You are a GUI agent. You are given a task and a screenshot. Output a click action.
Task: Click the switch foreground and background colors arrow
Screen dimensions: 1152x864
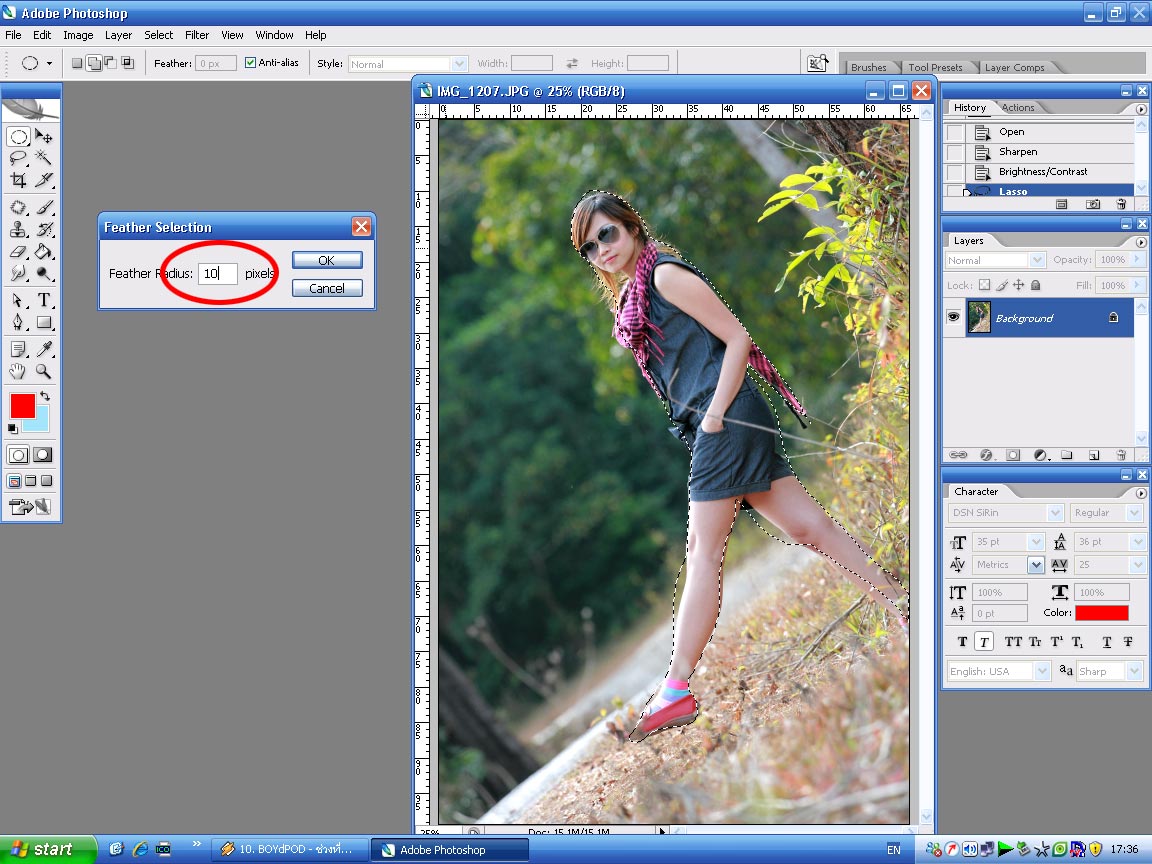point(45,396)
